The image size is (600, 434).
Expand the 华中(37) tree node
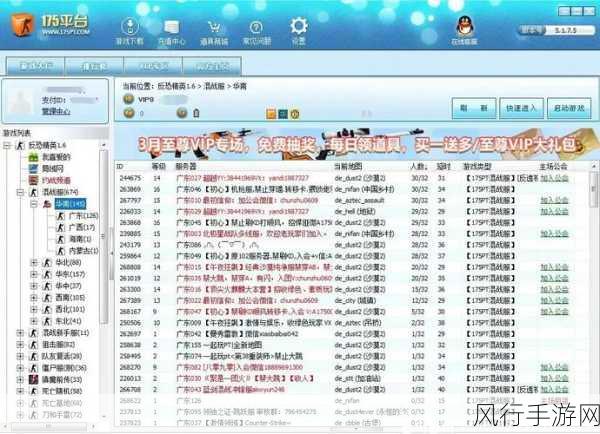[x=34, y=286]
